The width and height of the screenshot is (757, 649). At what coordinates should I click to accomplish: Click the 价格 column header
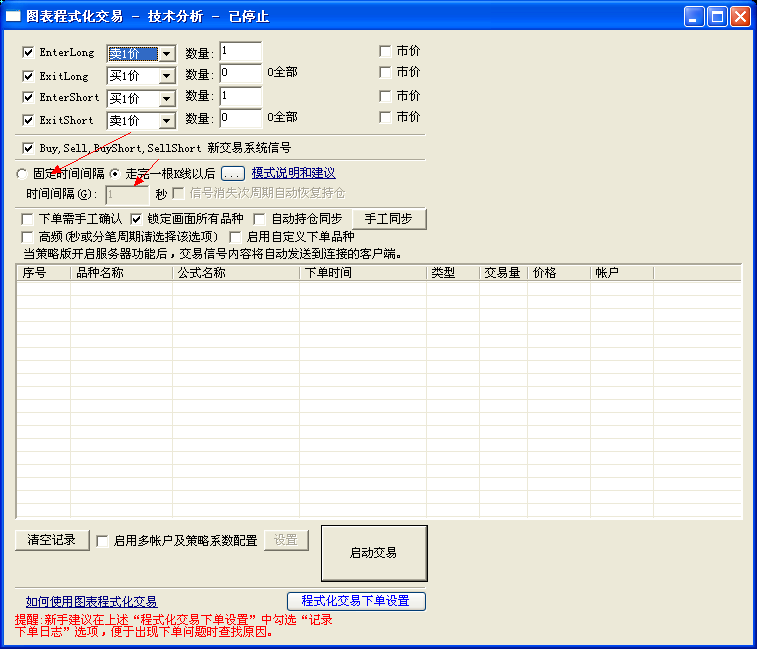pyautogui.click(x=559, y=273)
